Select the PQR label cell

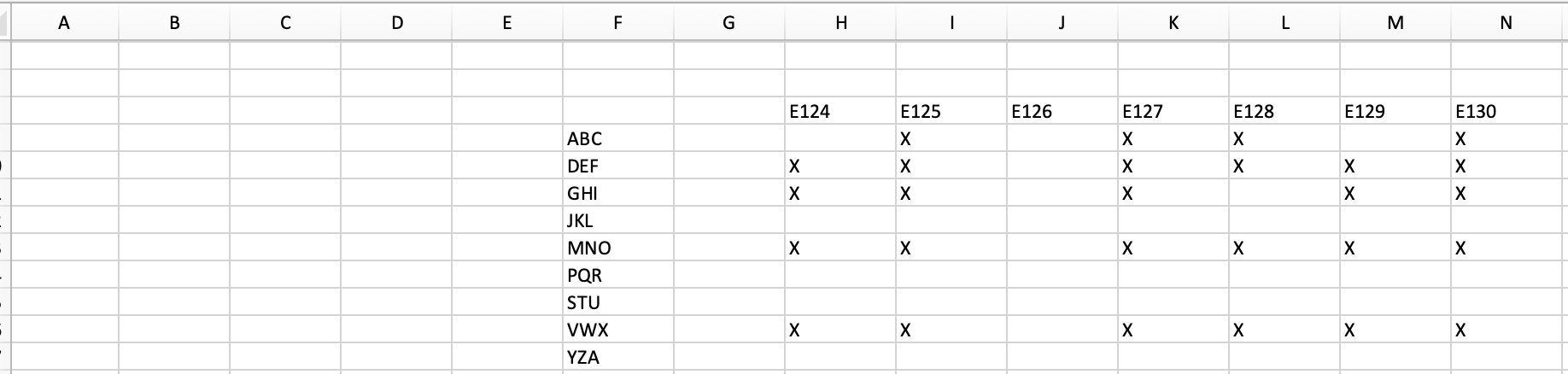pos(618,275)
